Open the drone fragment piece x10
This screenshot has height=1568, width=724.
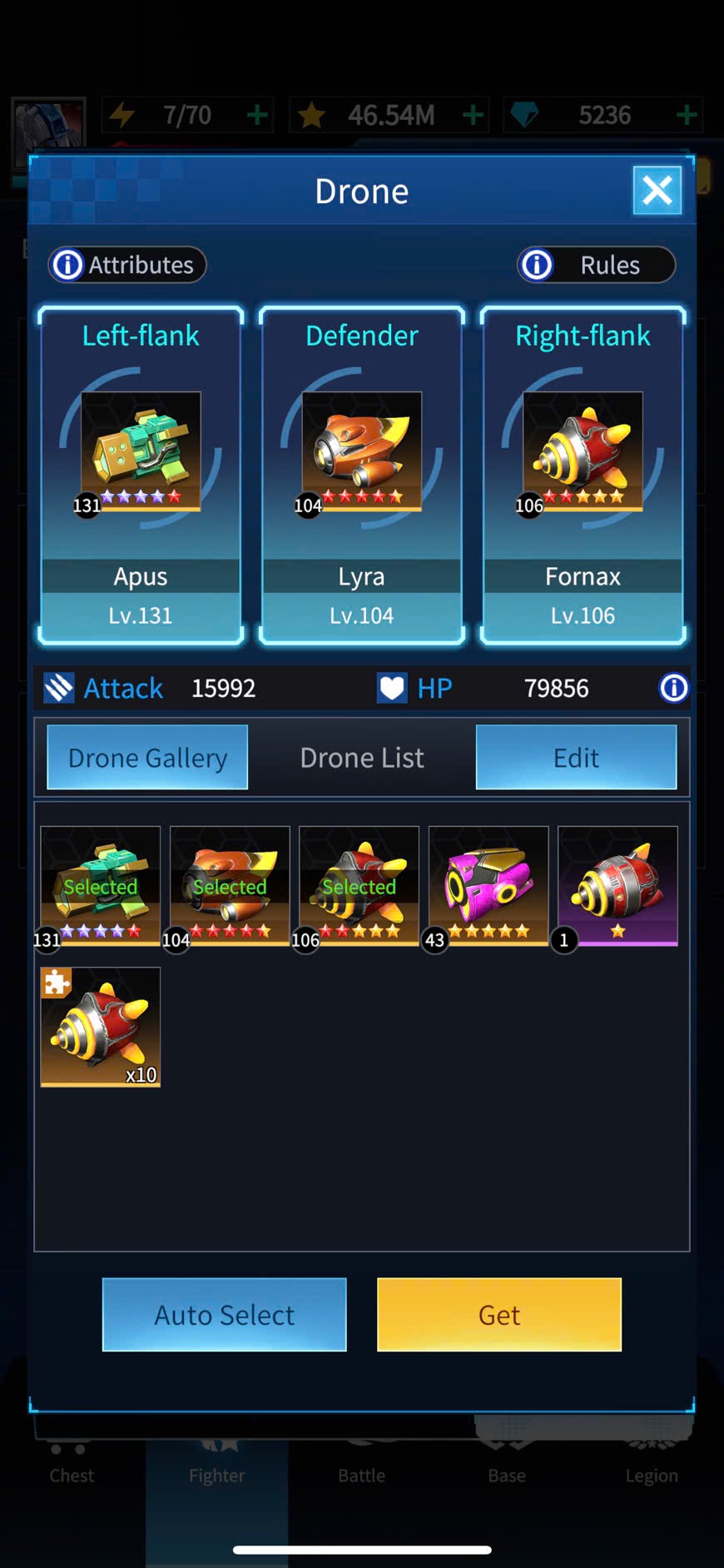[x=101, y=1027]
